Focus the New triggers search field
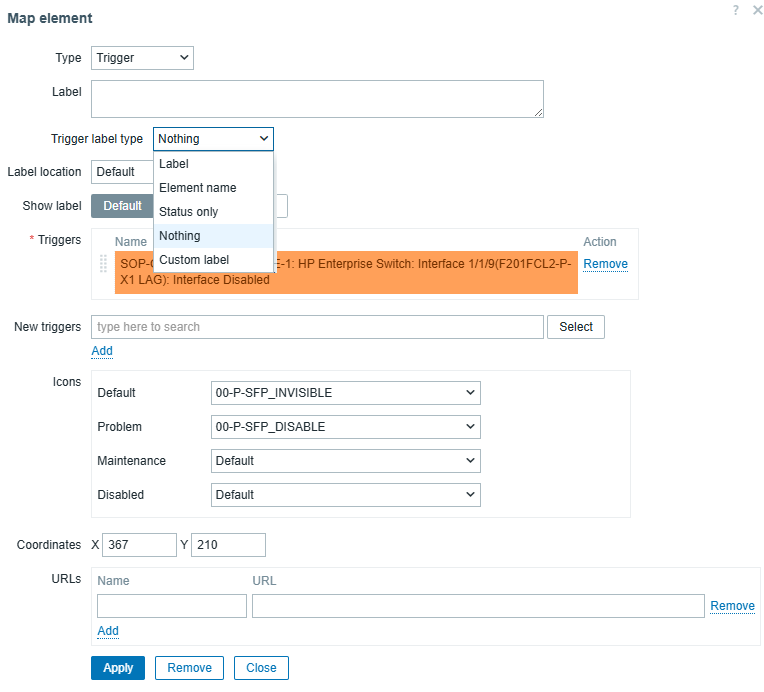Image resolution: width=764 pixels, height=692 pixels. click(317, 327)
